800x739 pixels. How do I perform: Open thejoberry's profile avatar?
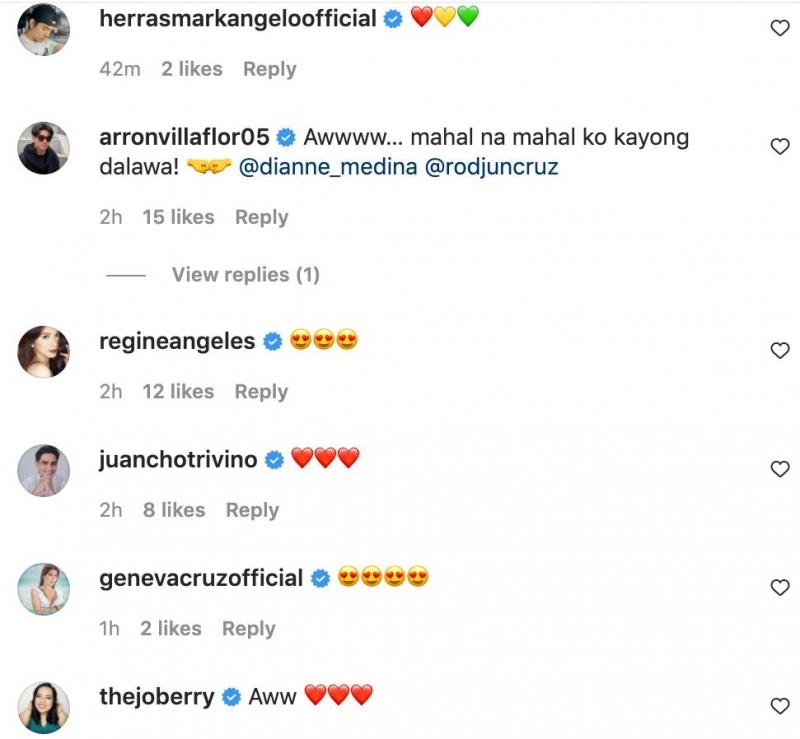click(44, 707)
